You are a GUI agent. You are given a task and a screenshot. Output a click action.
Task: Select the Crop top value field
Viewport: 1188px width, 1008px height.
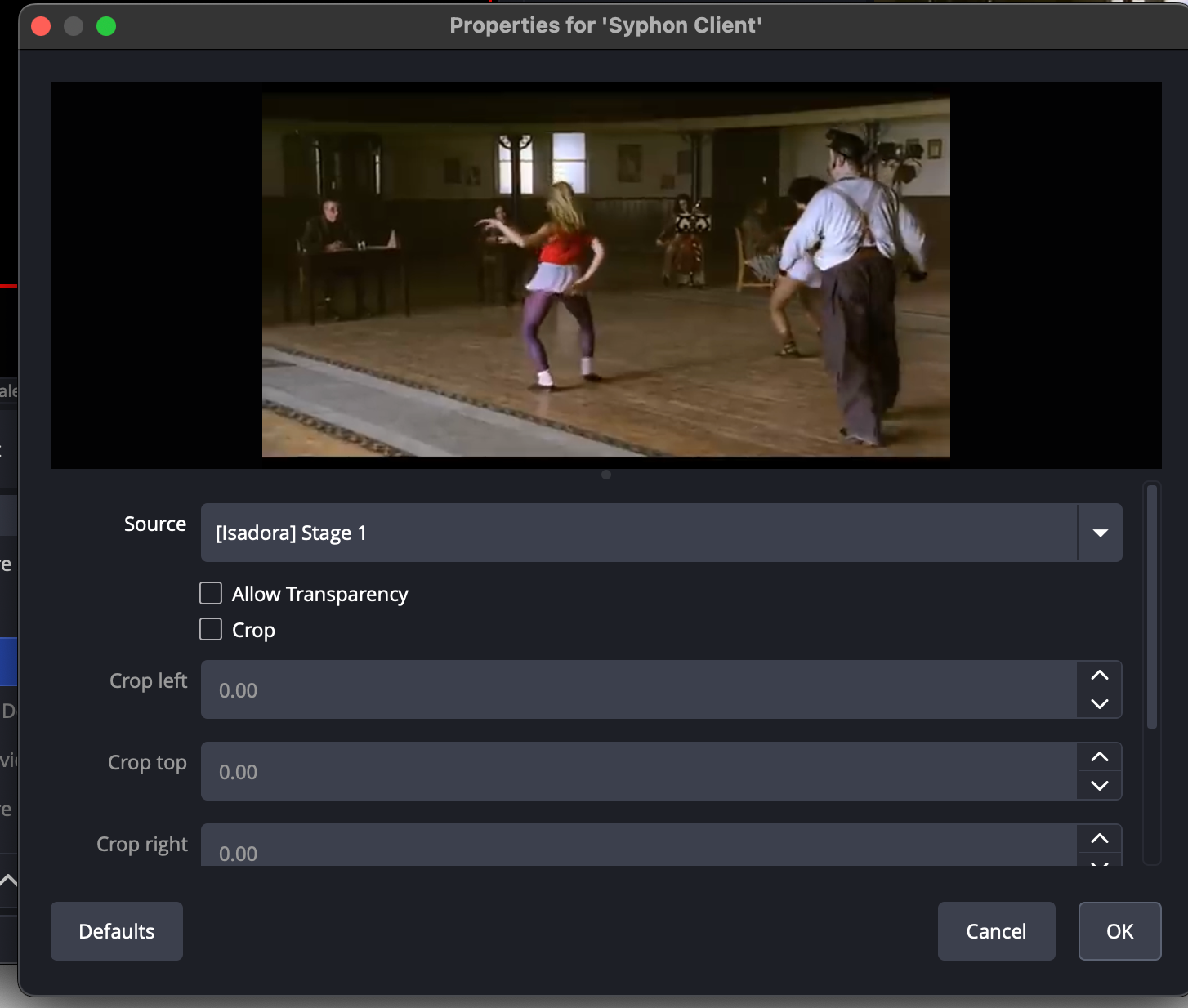637,772
